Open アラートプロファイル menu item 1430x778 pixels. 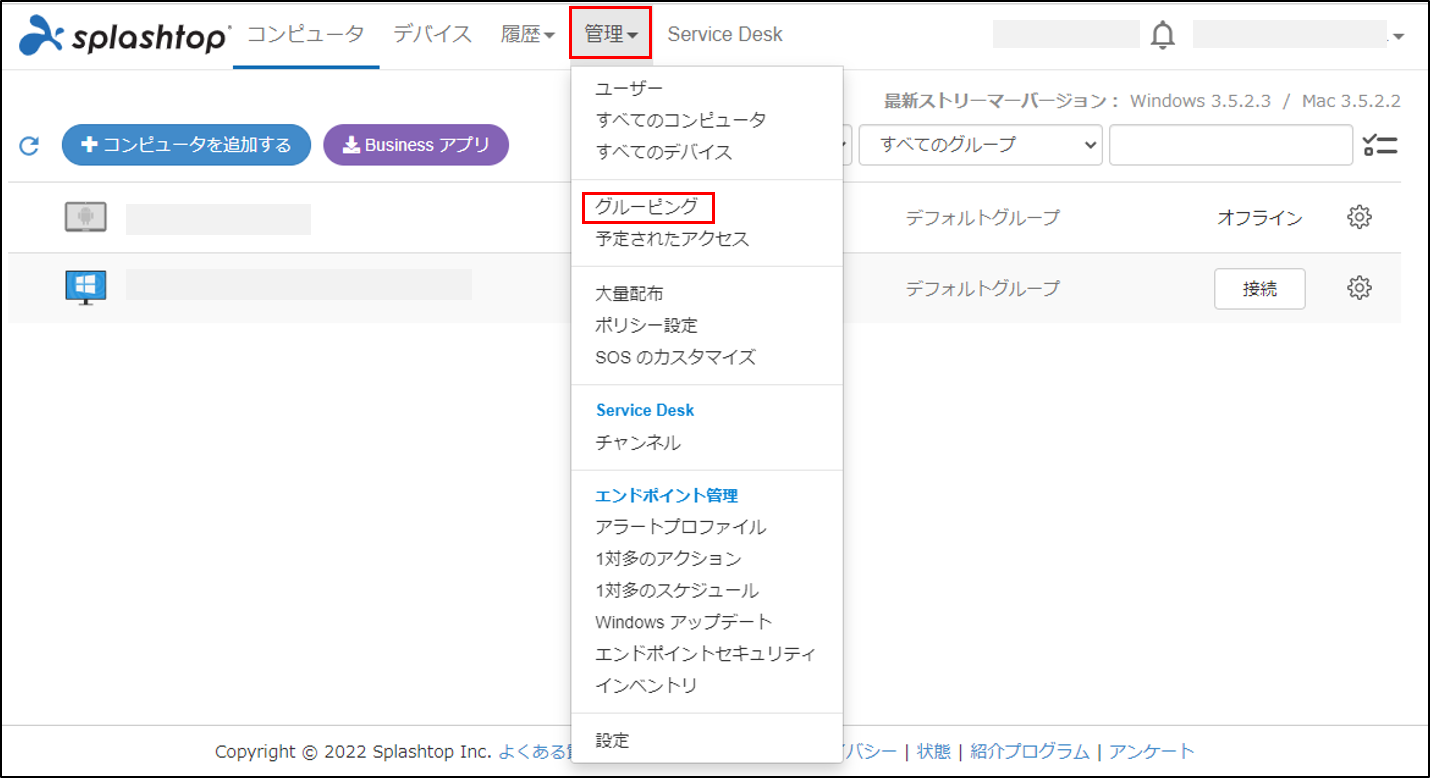point(681,527)
